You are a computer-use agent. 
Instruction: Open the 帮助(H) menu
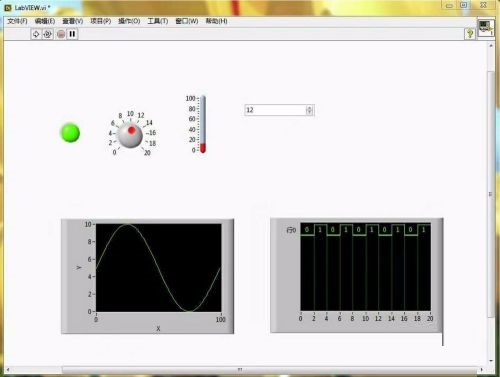[216, 21]
